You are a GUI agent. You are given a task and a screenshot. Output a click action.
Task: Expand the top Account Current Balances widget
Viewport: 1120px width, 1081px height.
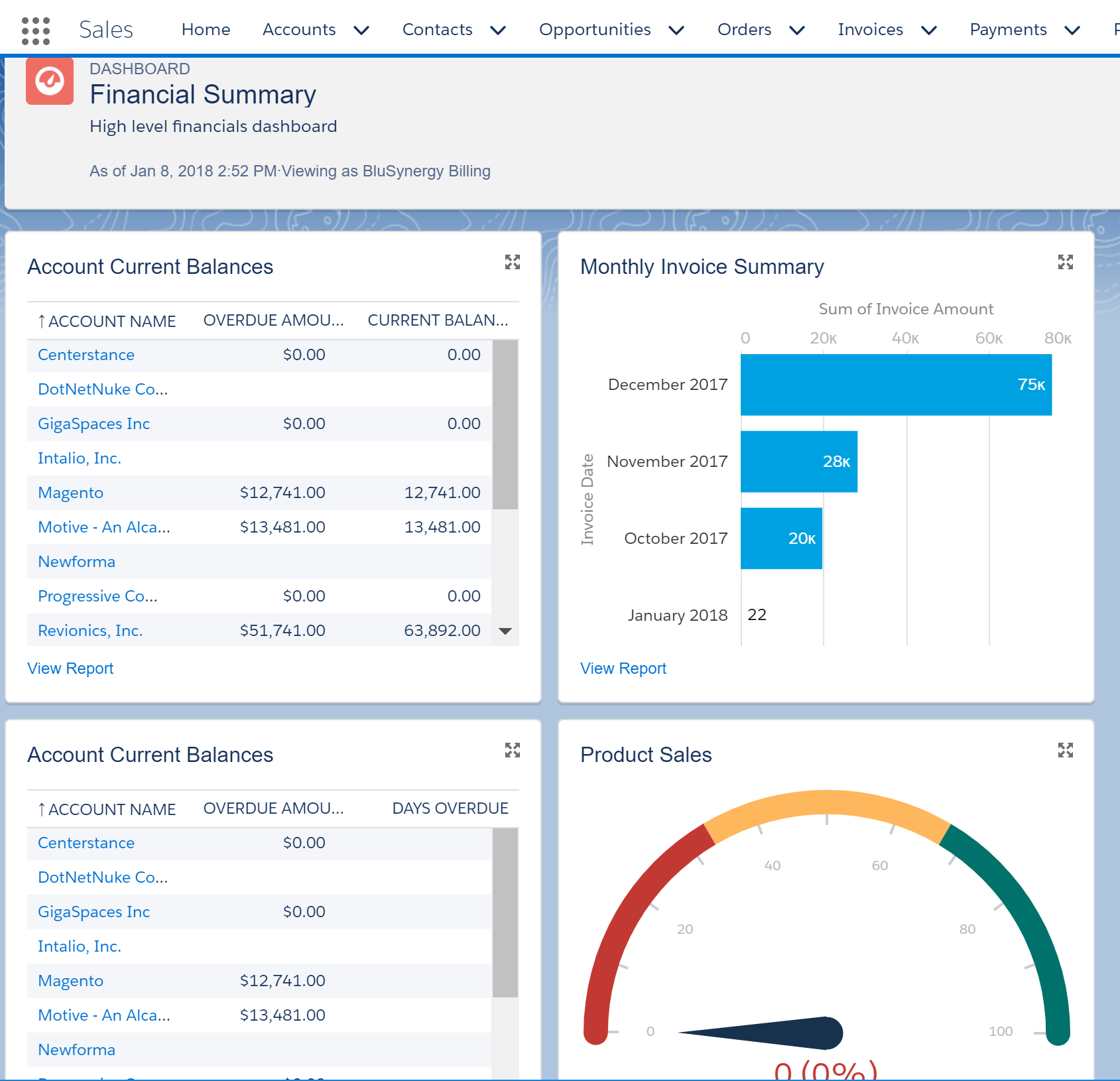point(512,262)
